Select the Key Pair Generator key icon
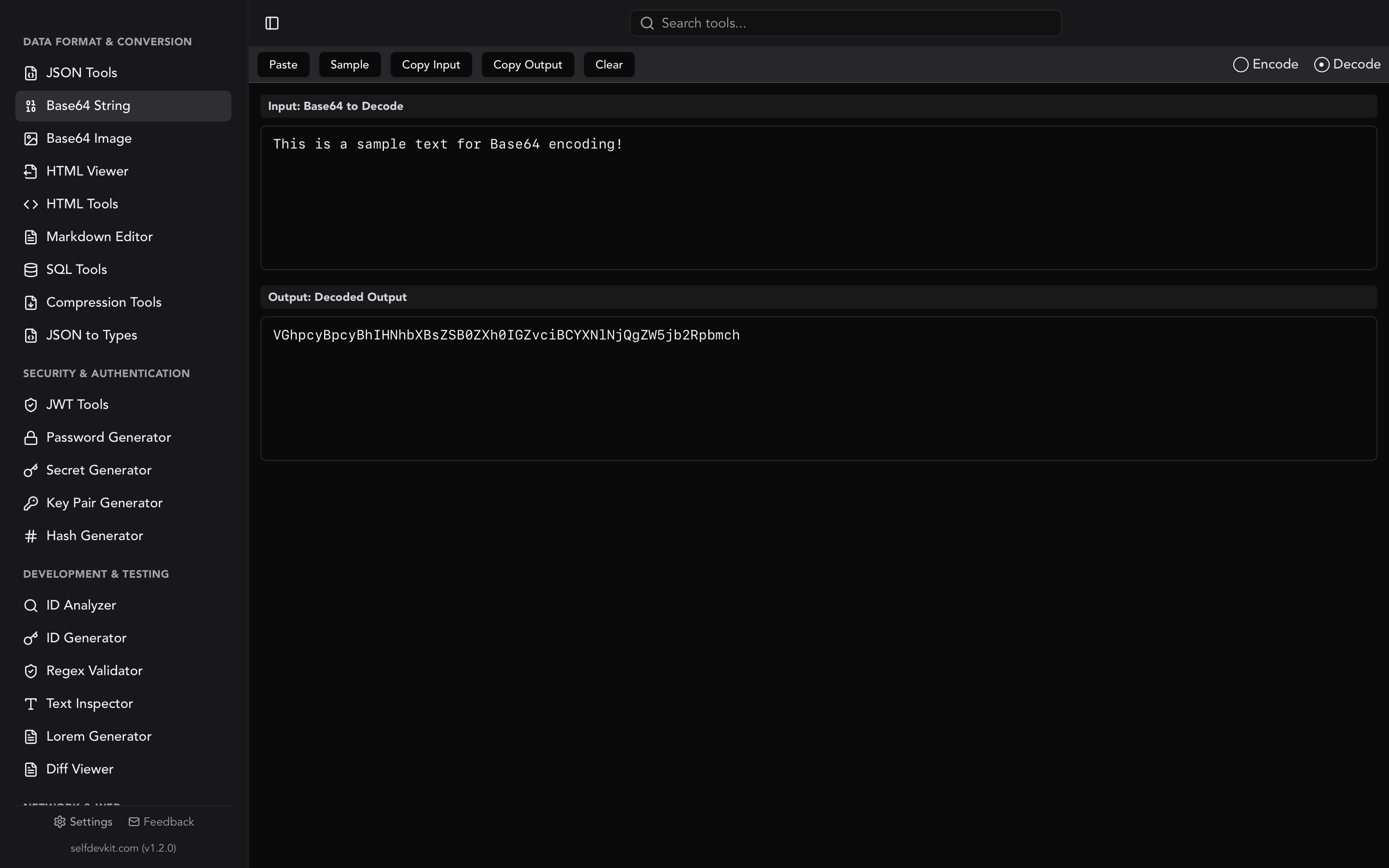The width and height of the screenshot is (1389, 868). (30, 503)
